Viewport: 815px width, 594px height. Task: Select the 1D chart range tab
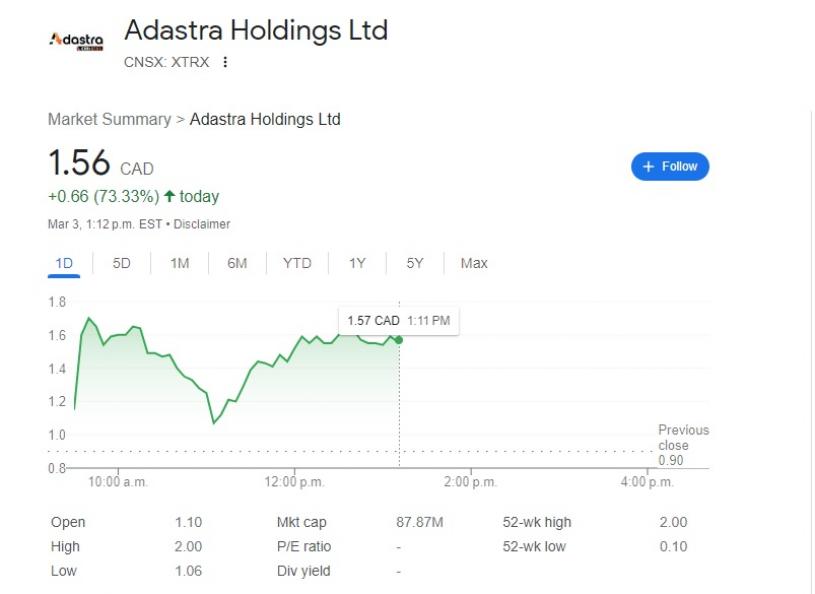(64, 263)
